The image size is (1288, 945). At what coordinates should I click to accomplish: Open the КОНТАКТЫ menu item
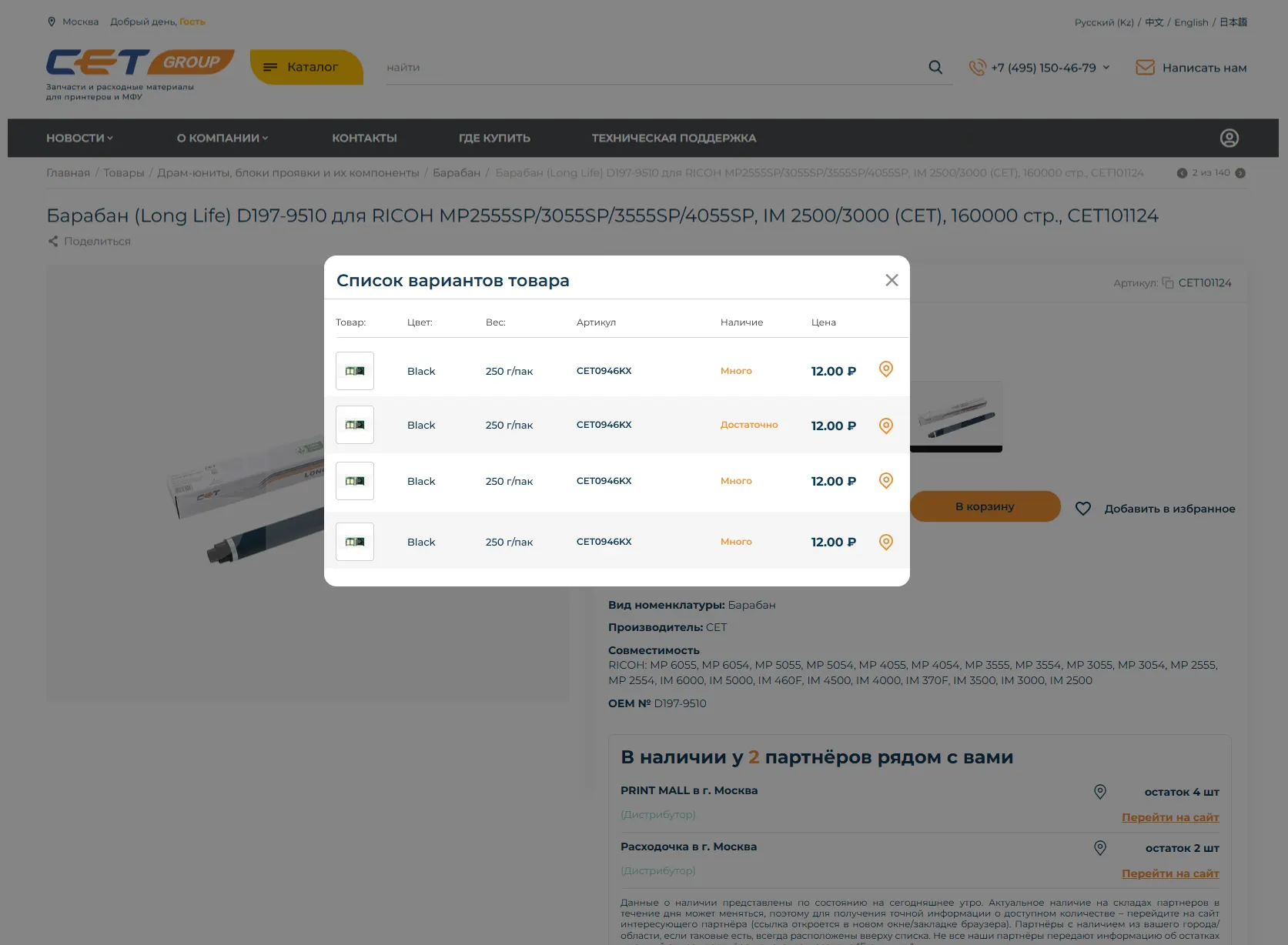[x=364, y=138]
